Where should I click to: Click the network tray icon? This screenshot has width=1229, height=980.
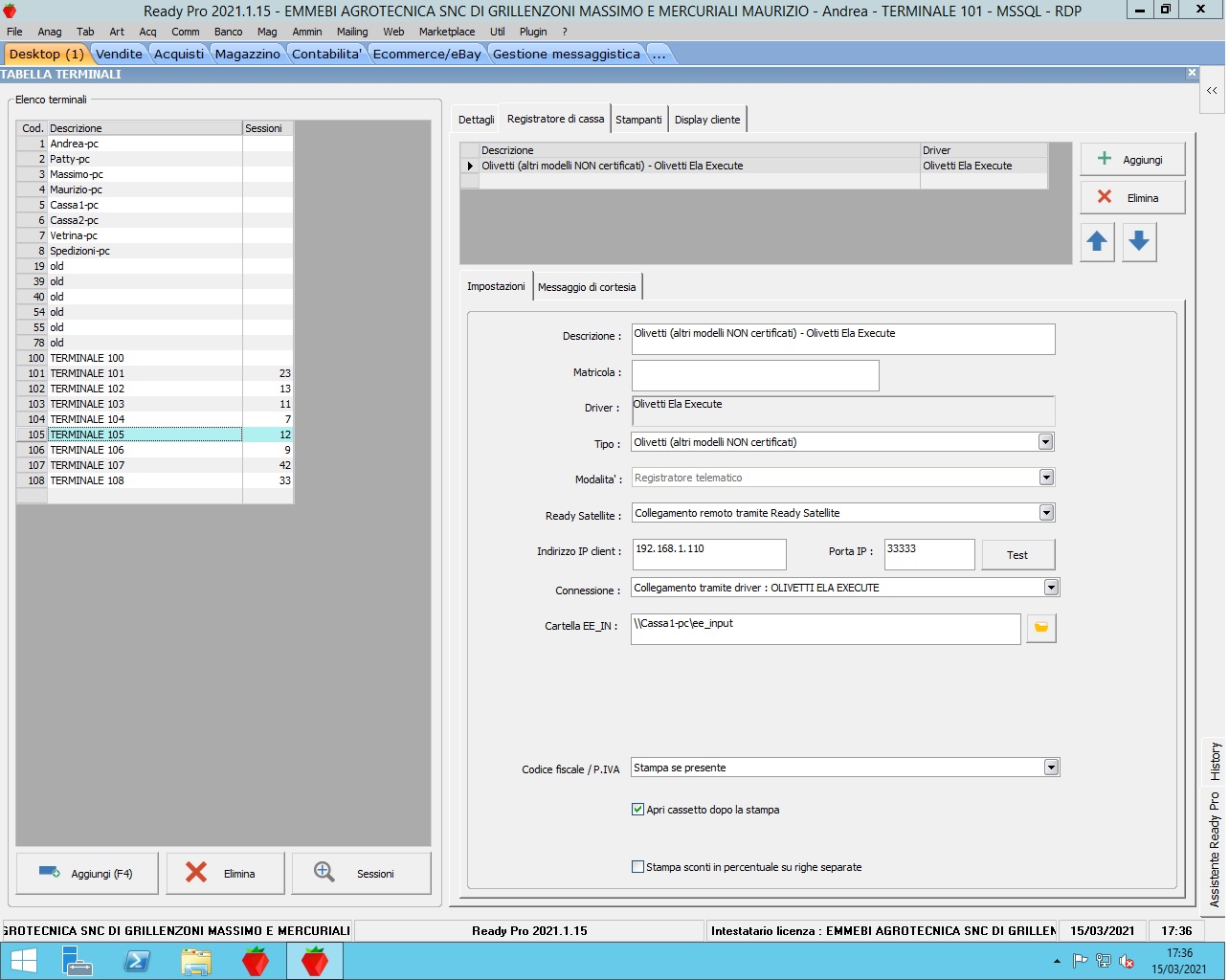(1104, 961)
